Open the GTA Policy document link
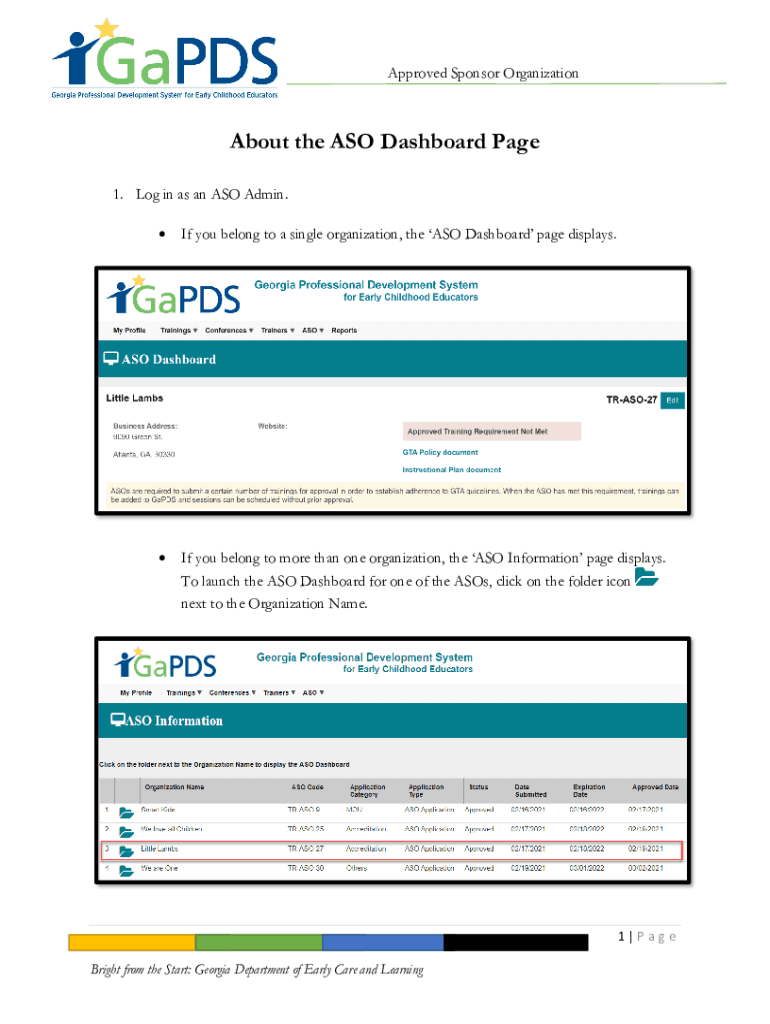 click(x=440, y=453)
